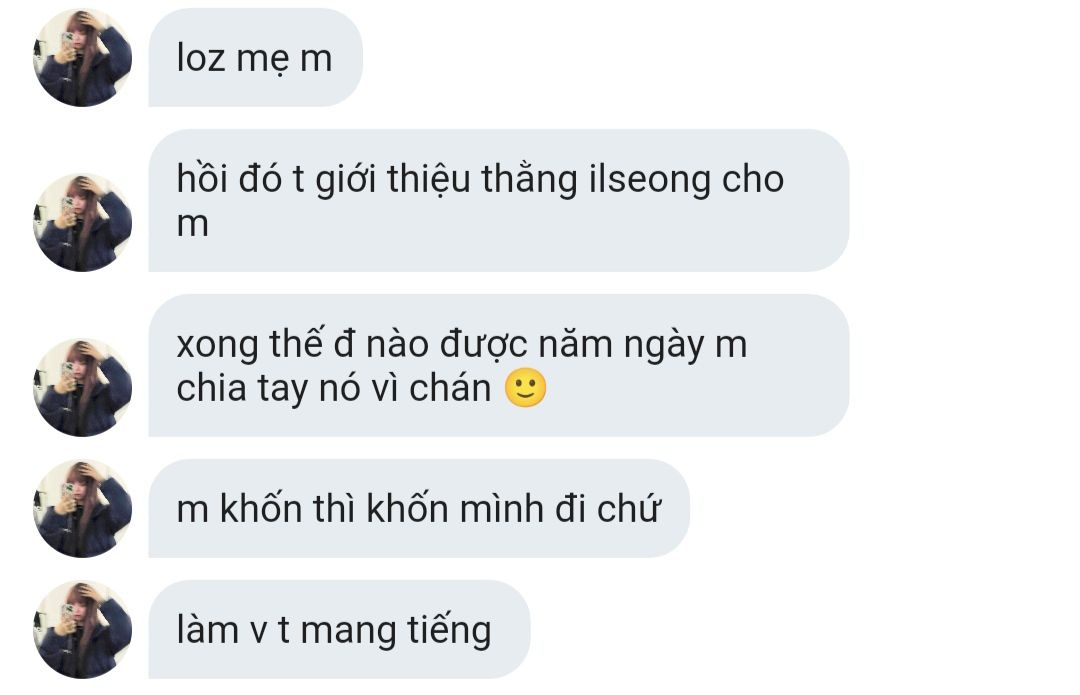Viewport: 1080px width, 695px height.
Task: Tap the "m khốn thì khốn mình đi chứ" bubble
Action: point(419,508)
